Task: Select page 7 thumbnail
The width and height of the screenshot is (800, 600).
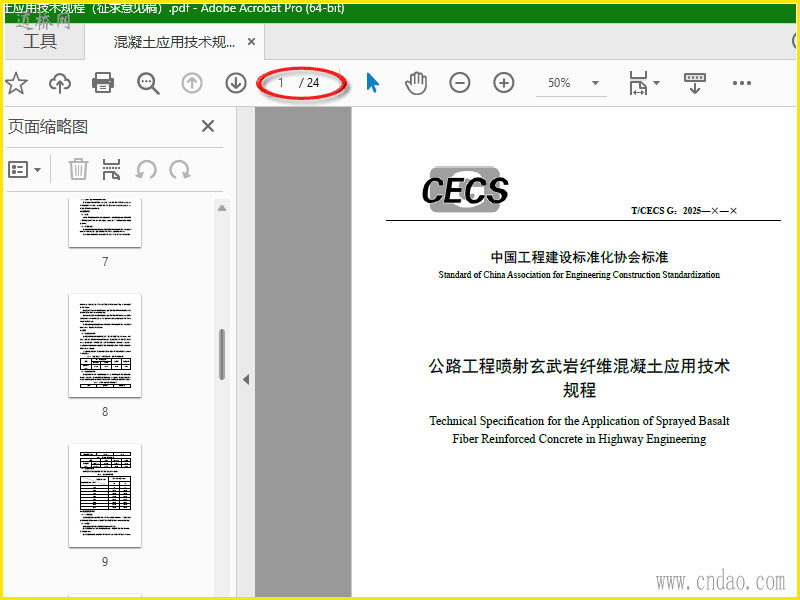Action: click(105, 223)
